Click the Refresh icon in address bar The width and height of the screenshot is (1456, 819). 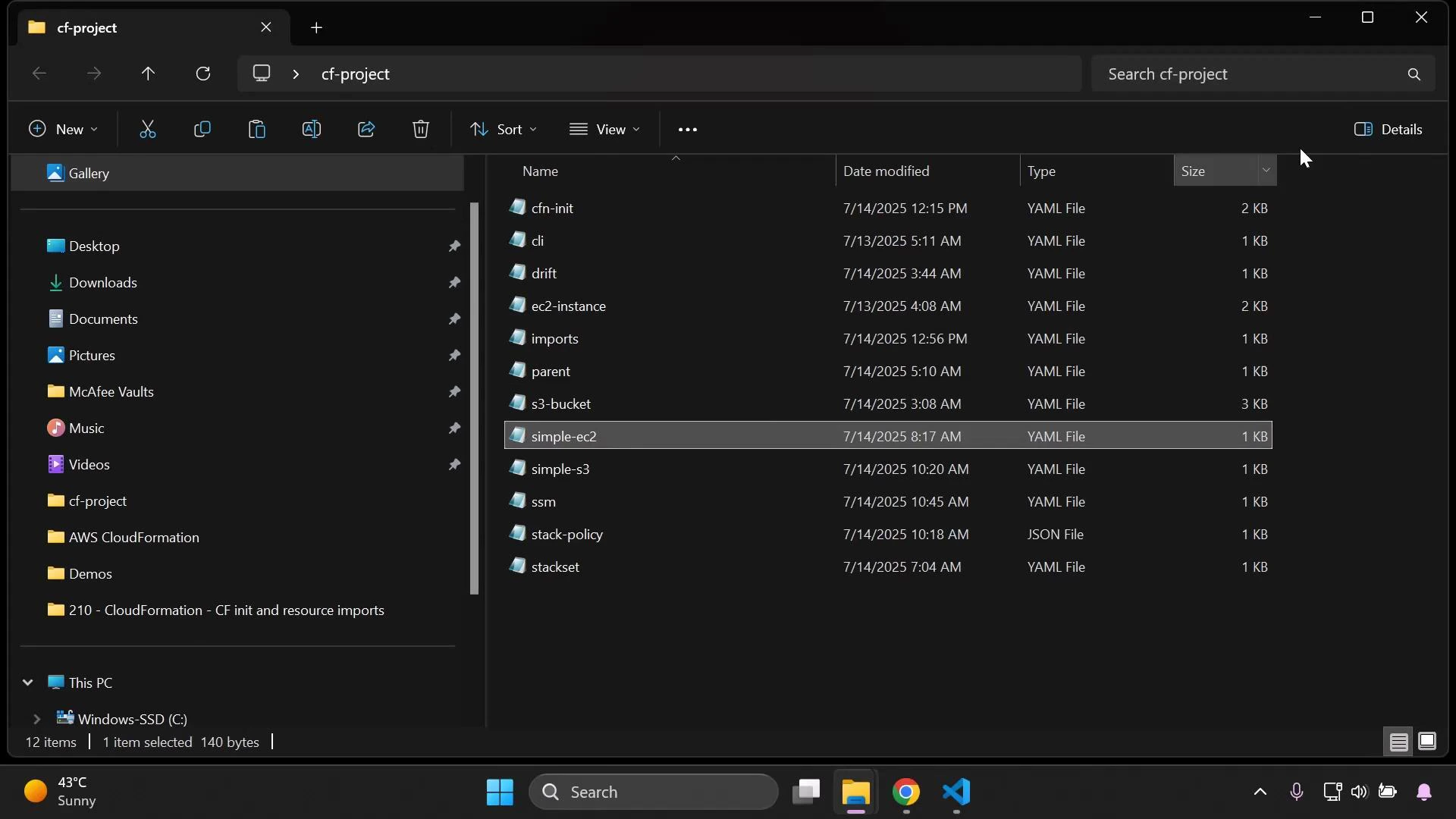(x=203, y=74)
